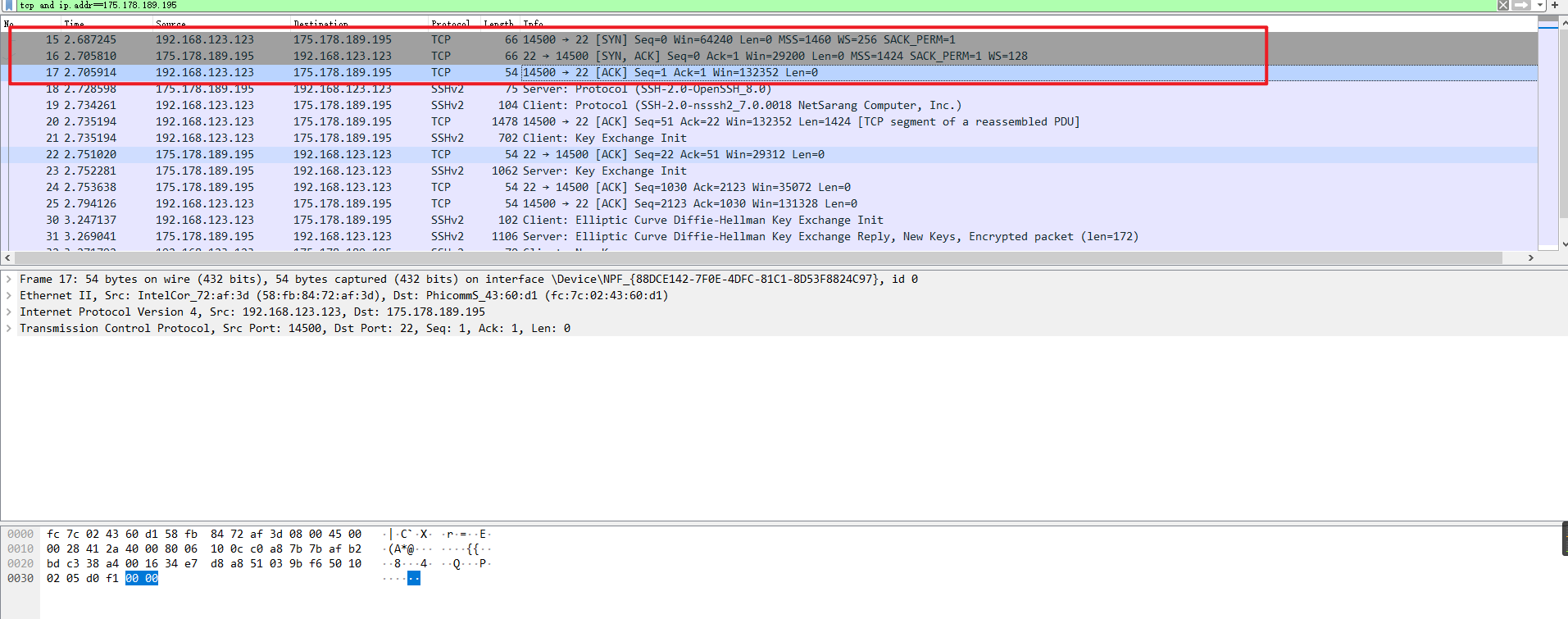Expand the Internet Protocol Version 4 row

click(x=9, y=312)
